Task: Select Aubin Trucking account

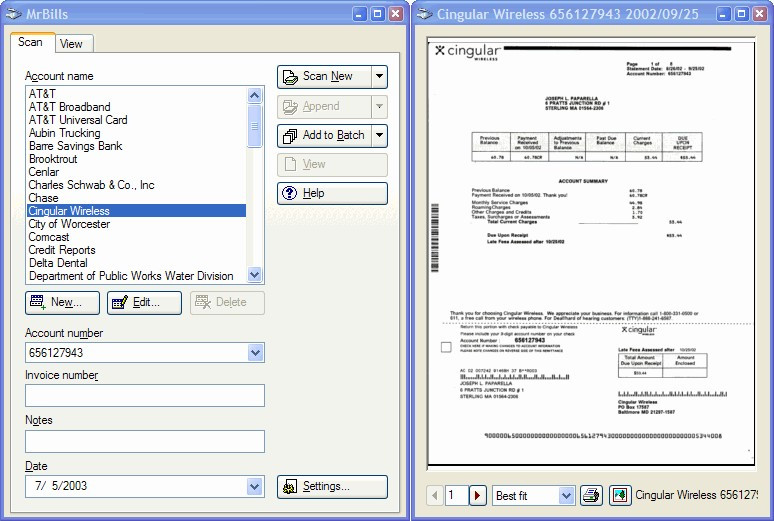Action: point(136,133)
